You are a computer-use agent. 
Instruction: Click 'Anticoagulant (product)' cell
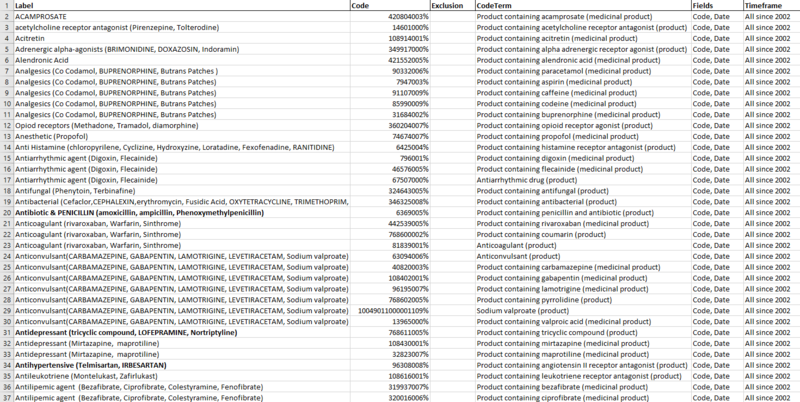[x=583, y=245]
